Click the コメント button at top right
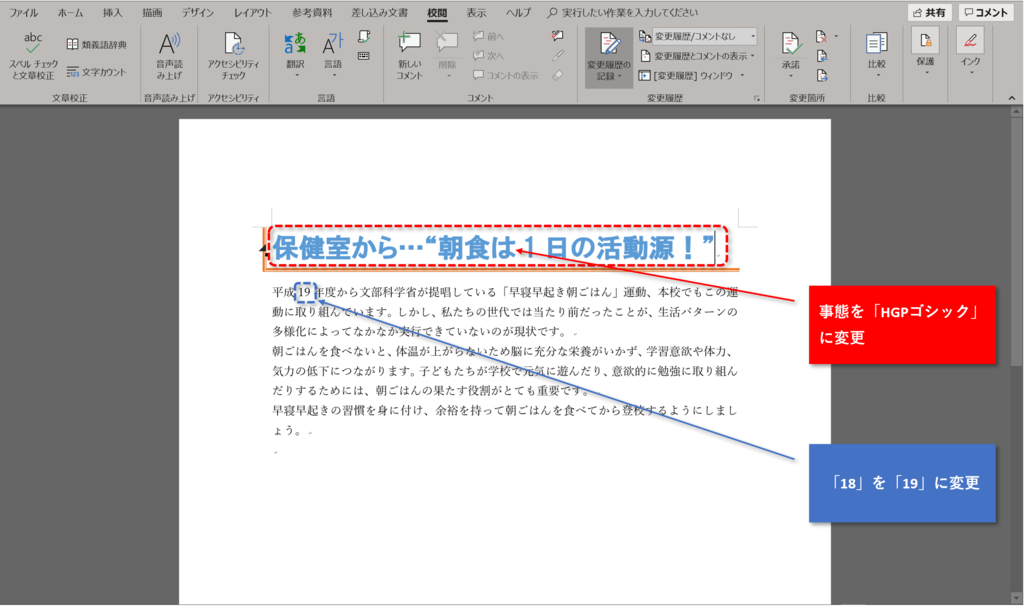Image resolution: width=1024 pixels, height=607 pixels. click(x=986, y=12)
